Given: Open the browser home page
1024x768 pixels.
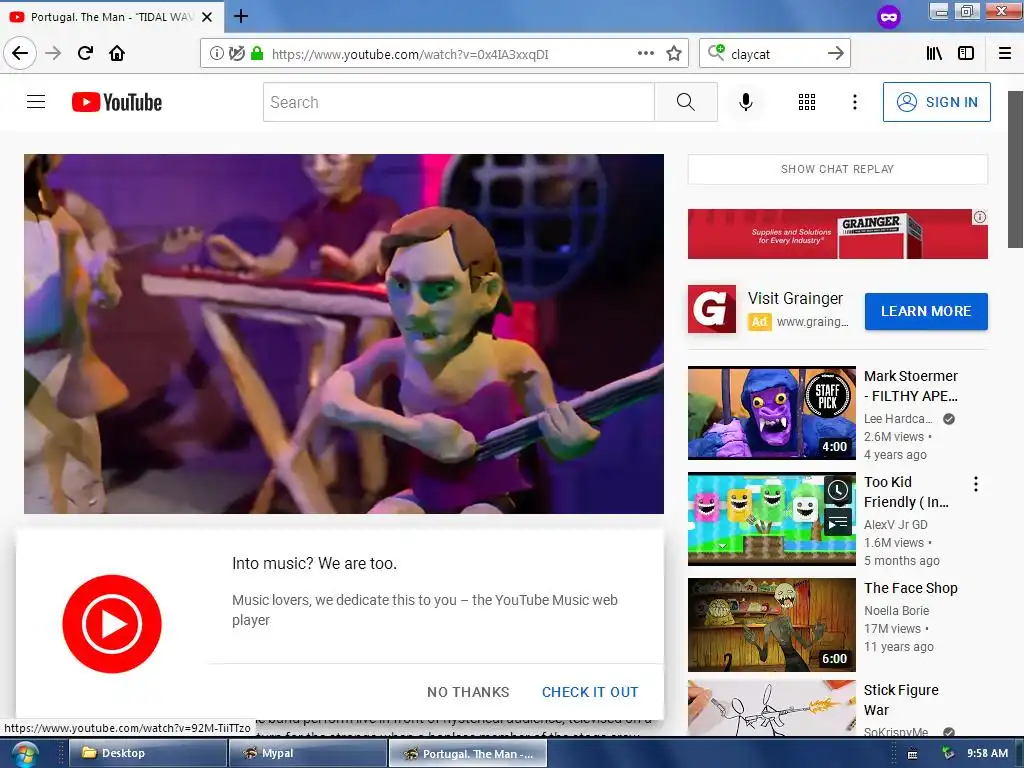Looking at the screenshot, I should click(117, 53).
